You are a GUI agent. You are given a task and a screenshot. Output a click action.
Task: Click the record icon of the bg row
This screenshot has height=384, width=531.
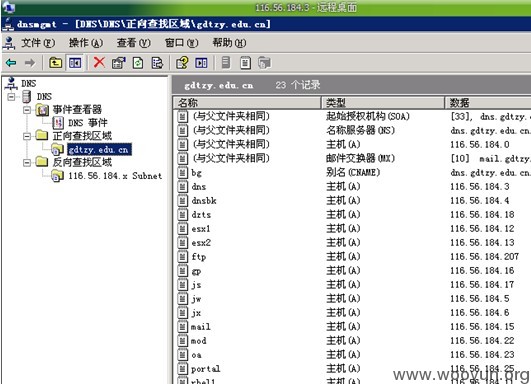click(x=183, y=173)
